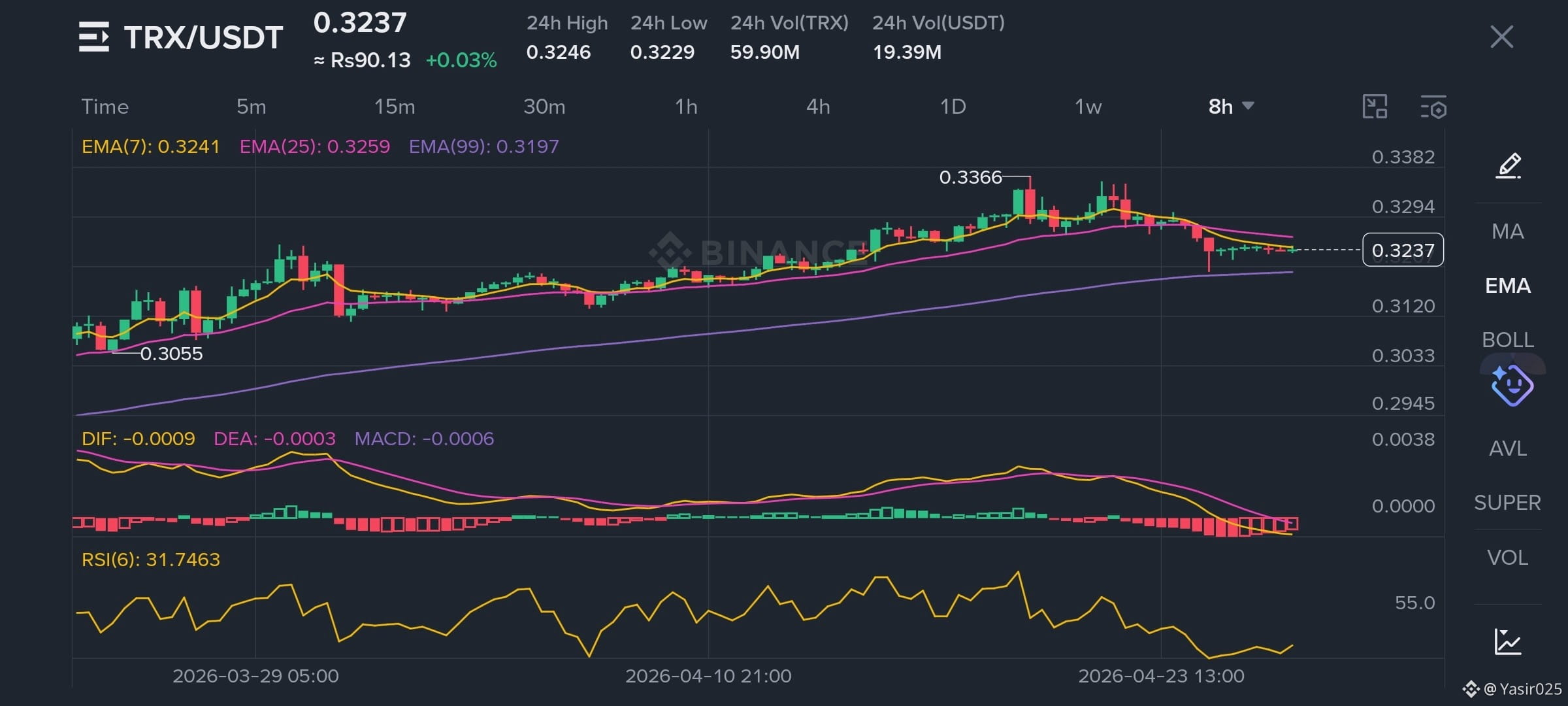Image resolution: width=1568 pixels, height=706 pixels.
Task: Click the 2026-04-10 21:00 date label
Action: point(708,676)
